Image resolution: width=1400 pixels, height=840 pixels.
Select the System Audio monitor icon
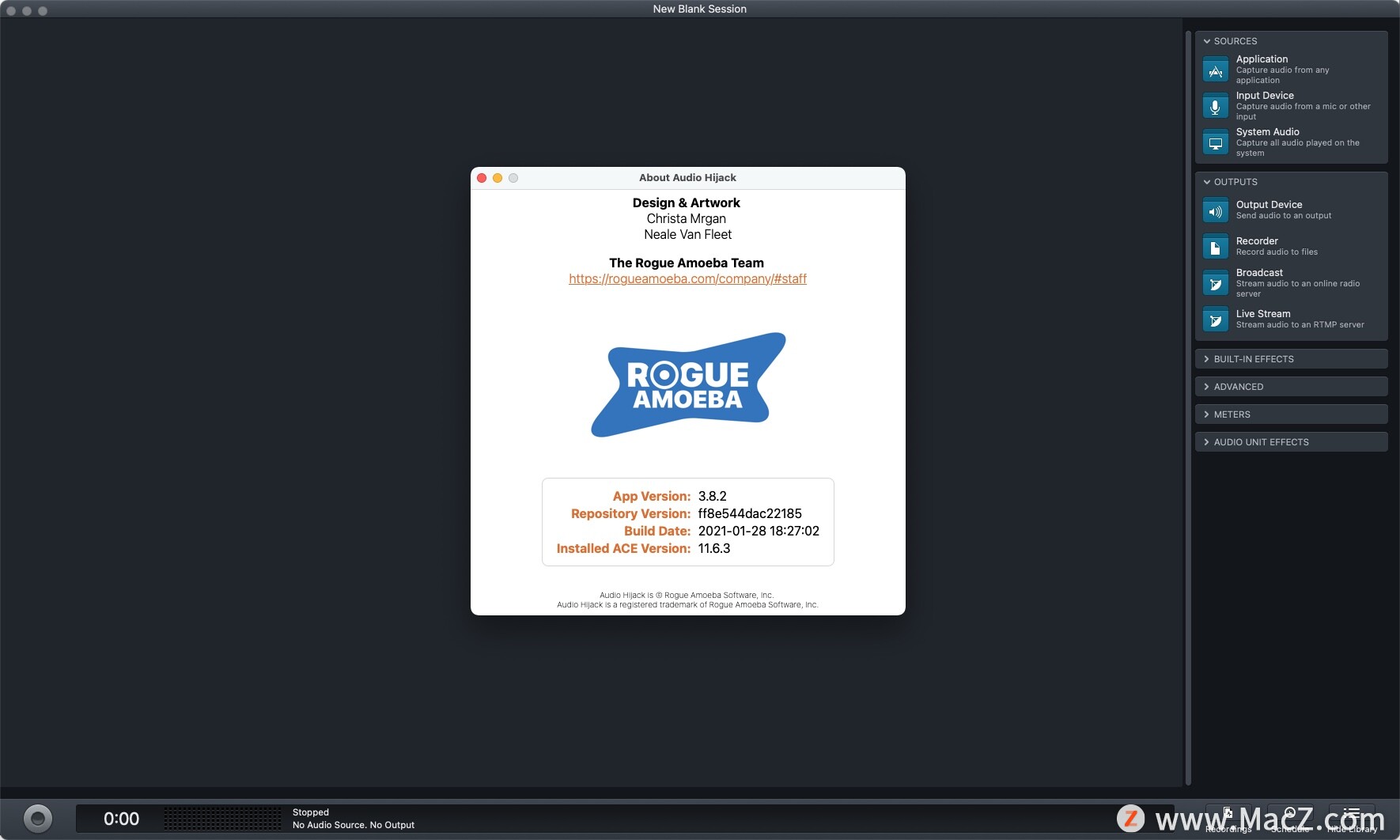(1215, 142)
